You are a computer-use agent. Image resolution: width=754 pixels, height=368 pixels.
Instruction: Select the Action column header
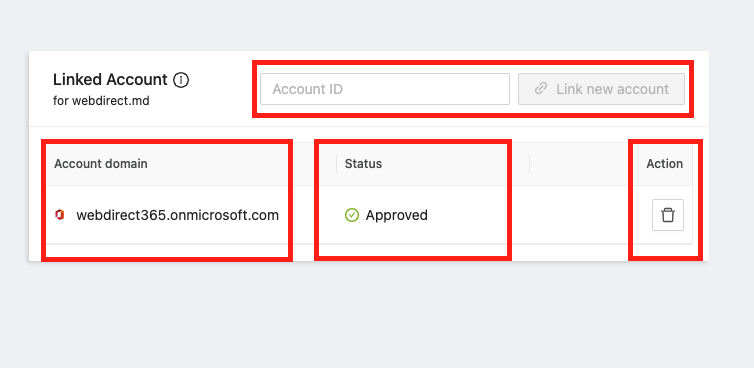(664, 164)
